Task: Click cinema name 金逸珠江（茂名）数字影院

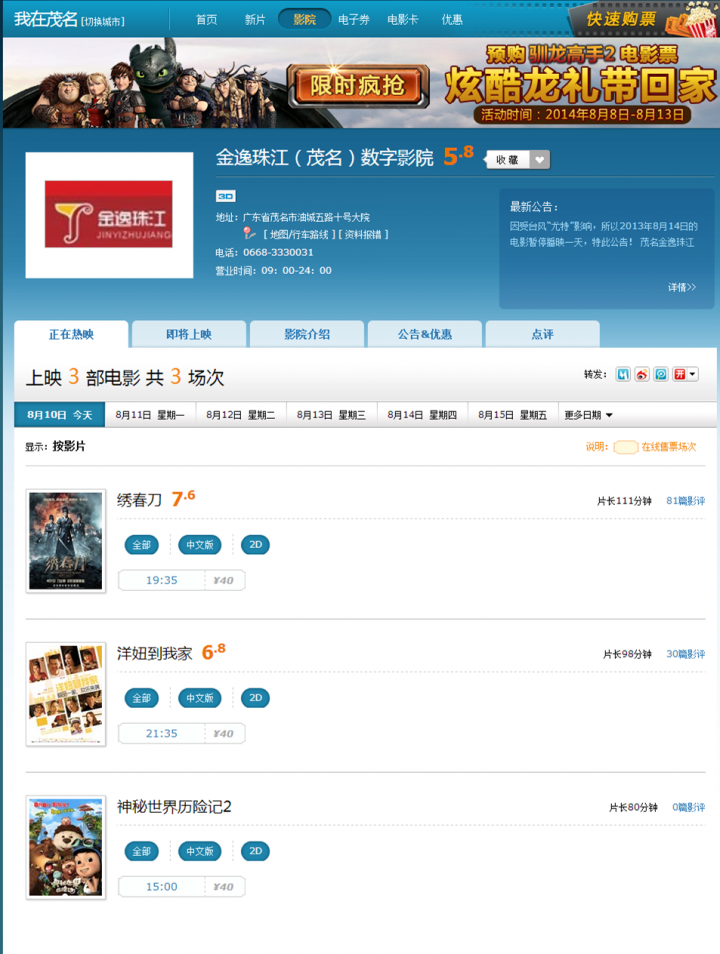Action: tap(324, 158)
